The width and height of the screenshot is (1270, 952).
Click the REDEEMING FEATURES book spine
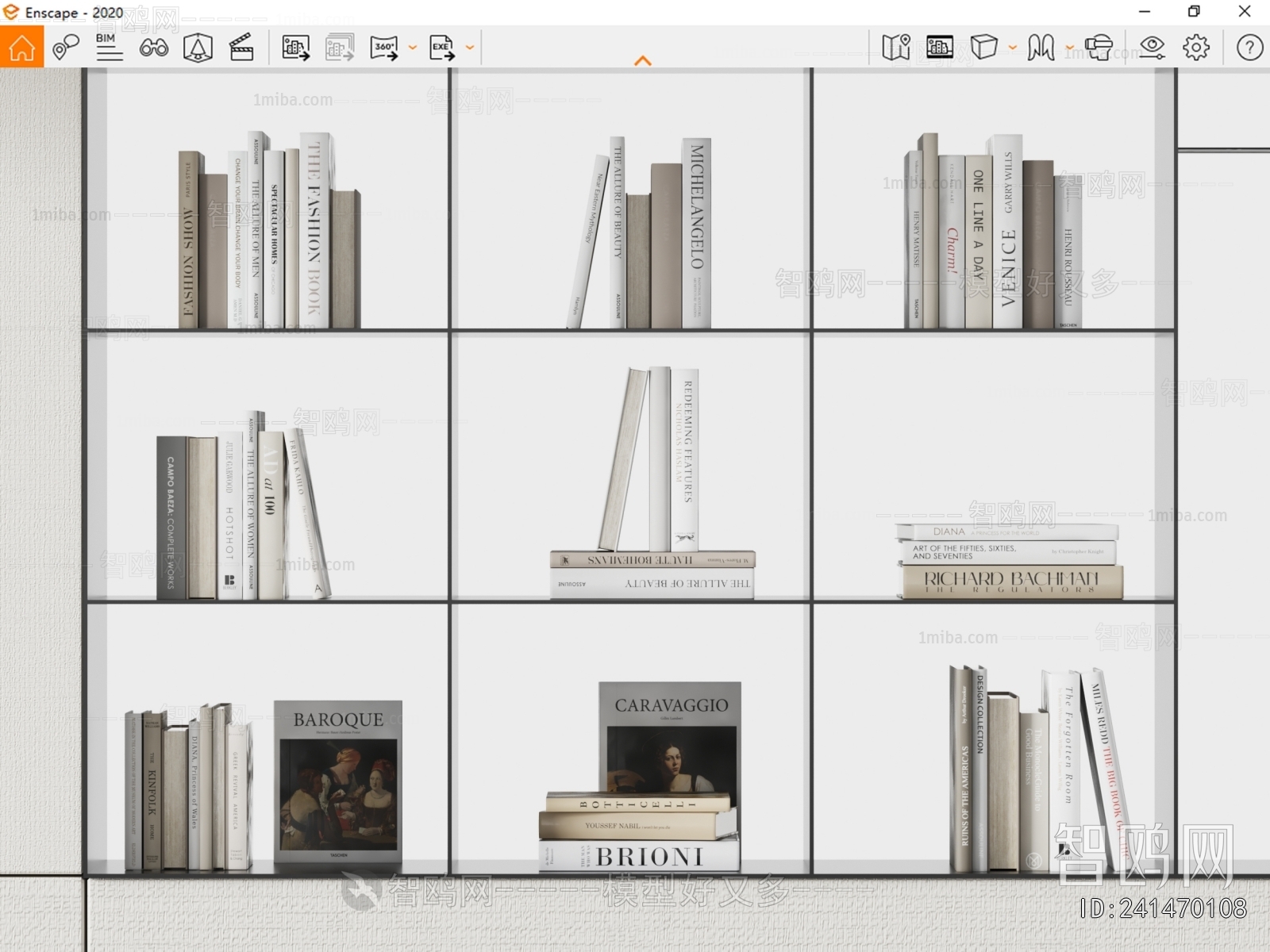coord(686,459)
